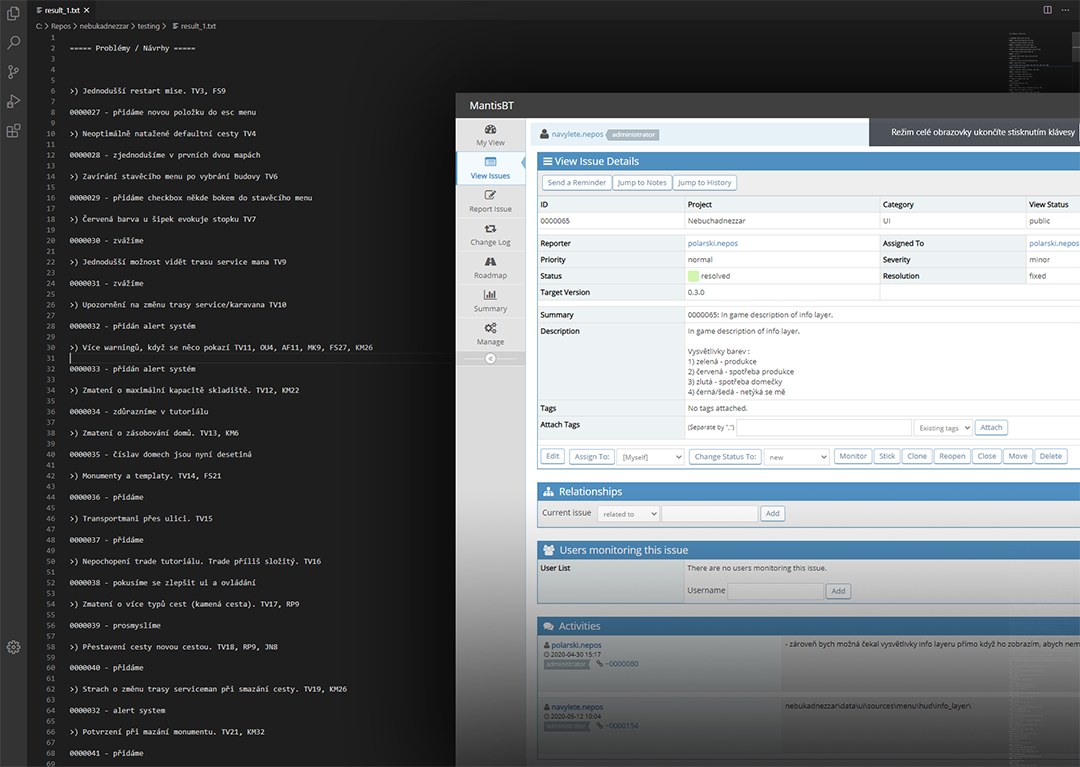Click Jump to Notes button

[x=642, y=182]
